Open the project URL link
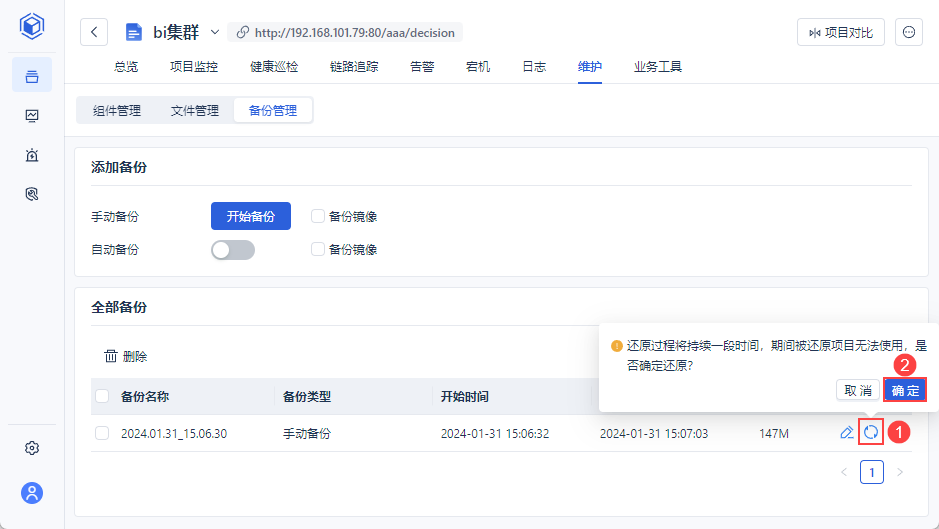The image size is (939, 529). click(354, 33)
